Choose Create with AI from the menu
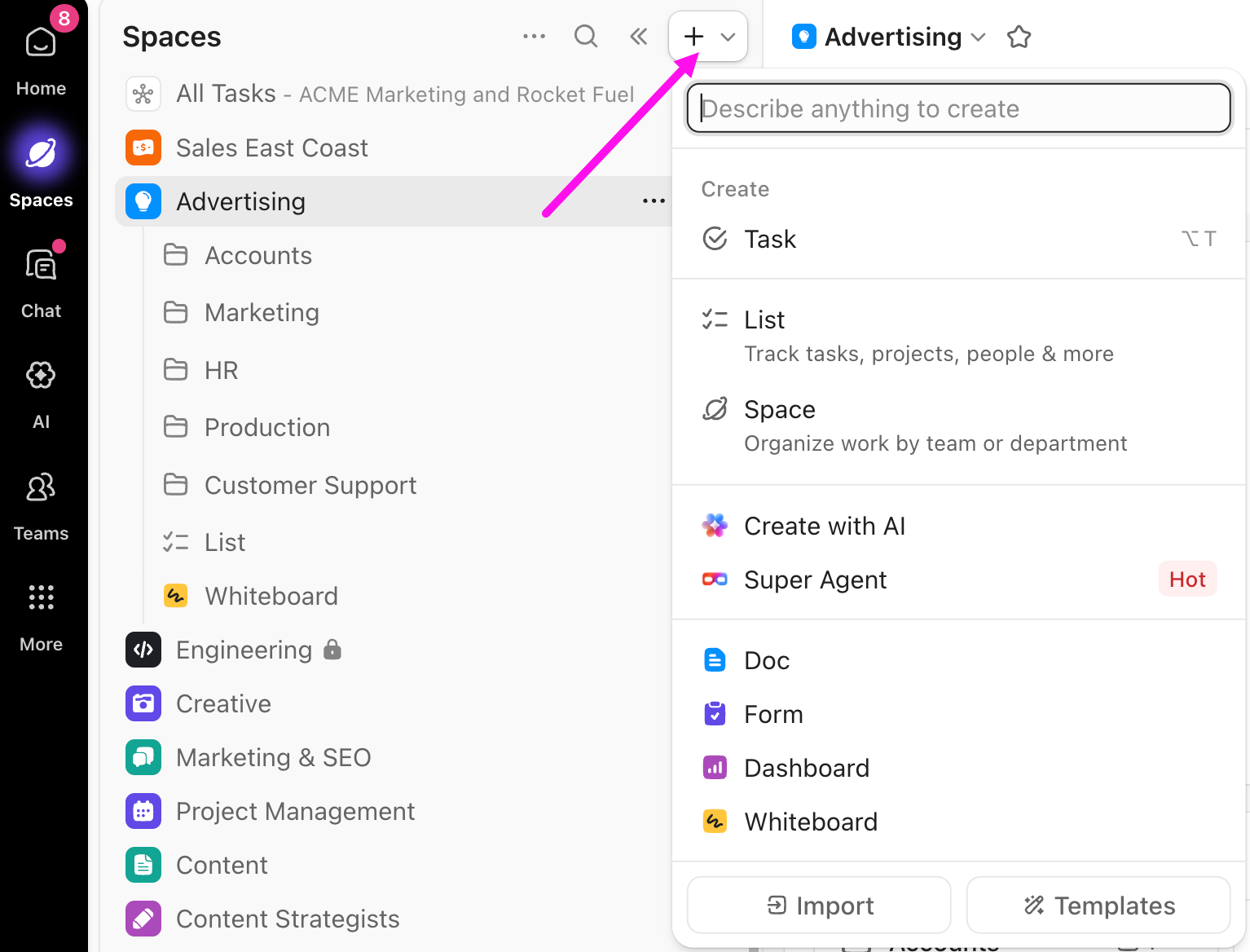 (824, 526)
